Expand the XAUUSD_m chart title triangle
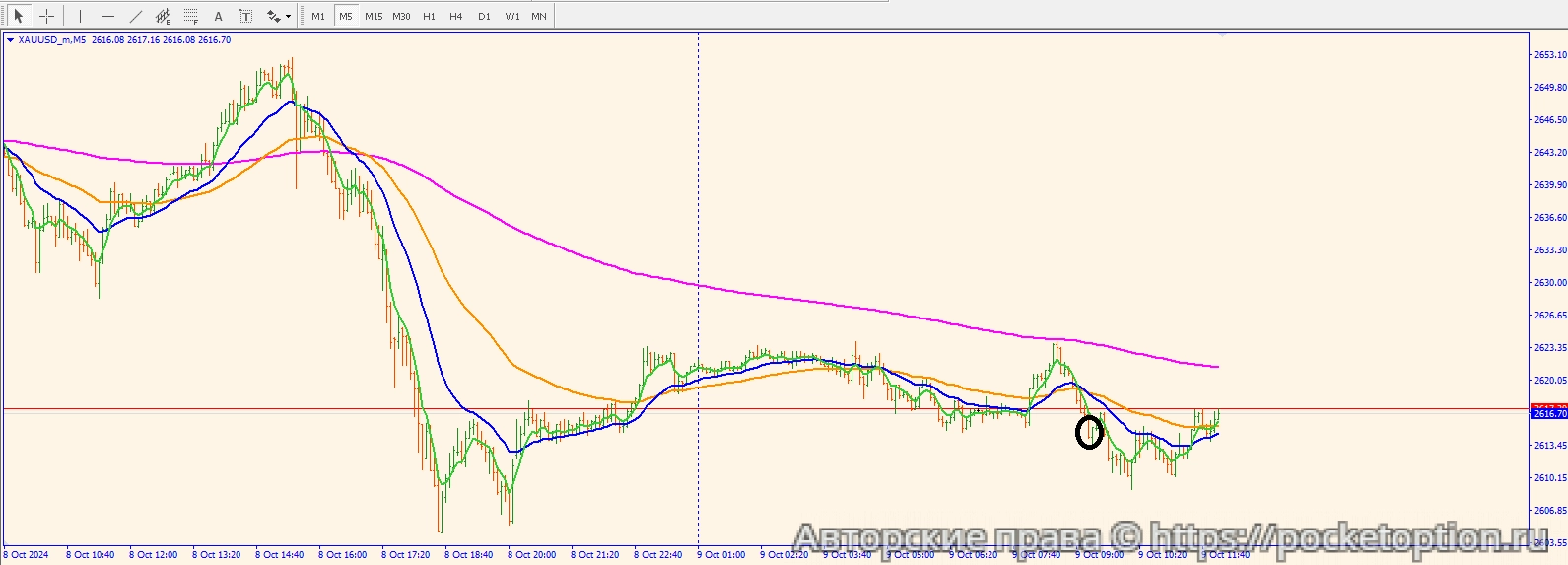 [10, 40]
